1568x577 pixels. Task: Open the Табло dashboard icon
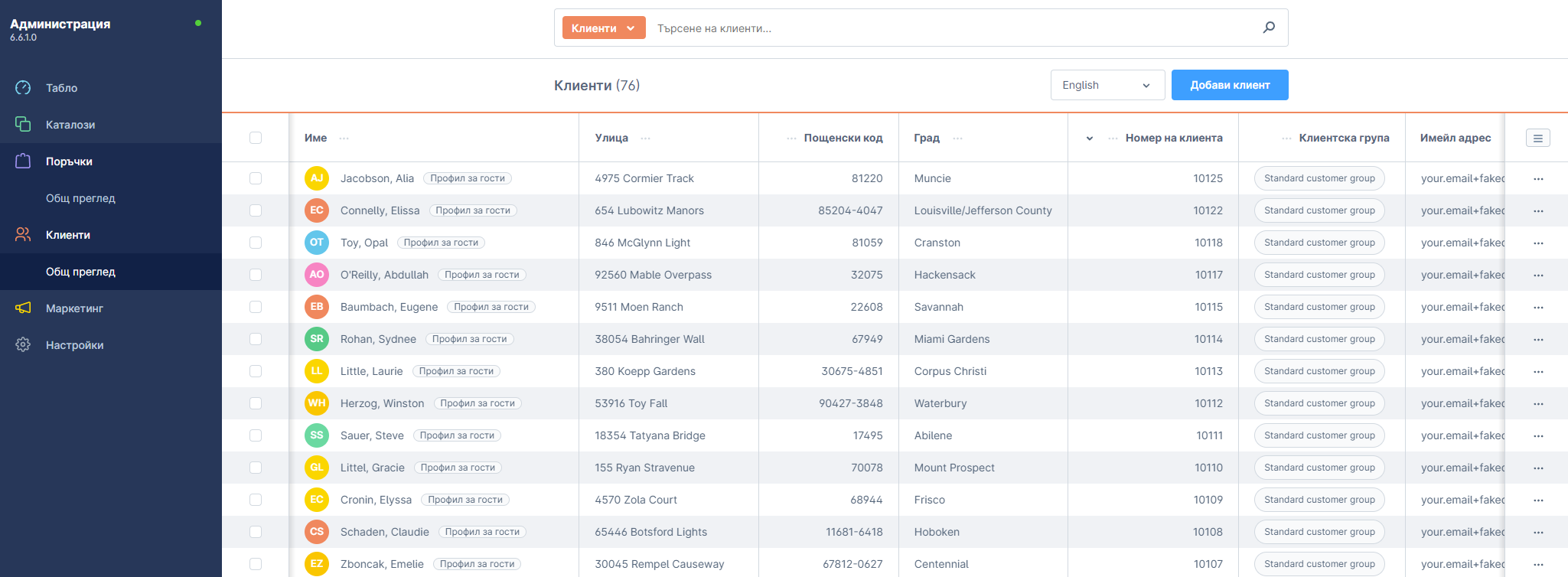23,88
